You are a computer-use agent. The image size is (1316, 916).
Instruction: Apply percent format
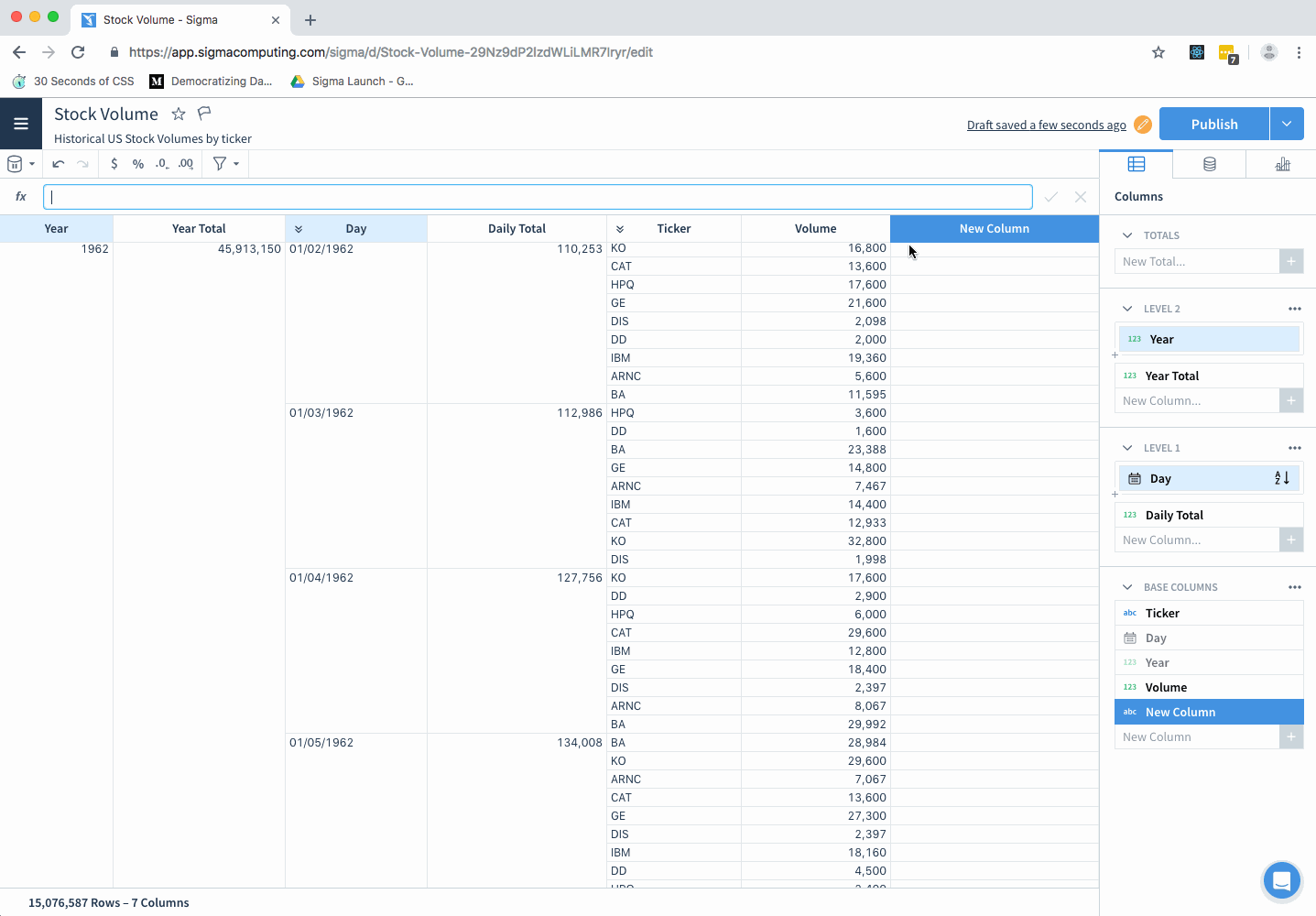click(x=138, y=164)
